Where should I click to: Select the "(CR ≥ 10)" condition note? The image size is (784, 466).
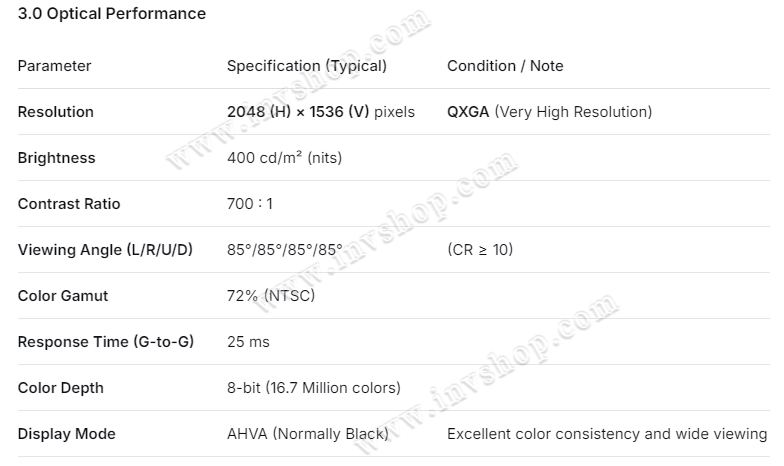(480, 250)
